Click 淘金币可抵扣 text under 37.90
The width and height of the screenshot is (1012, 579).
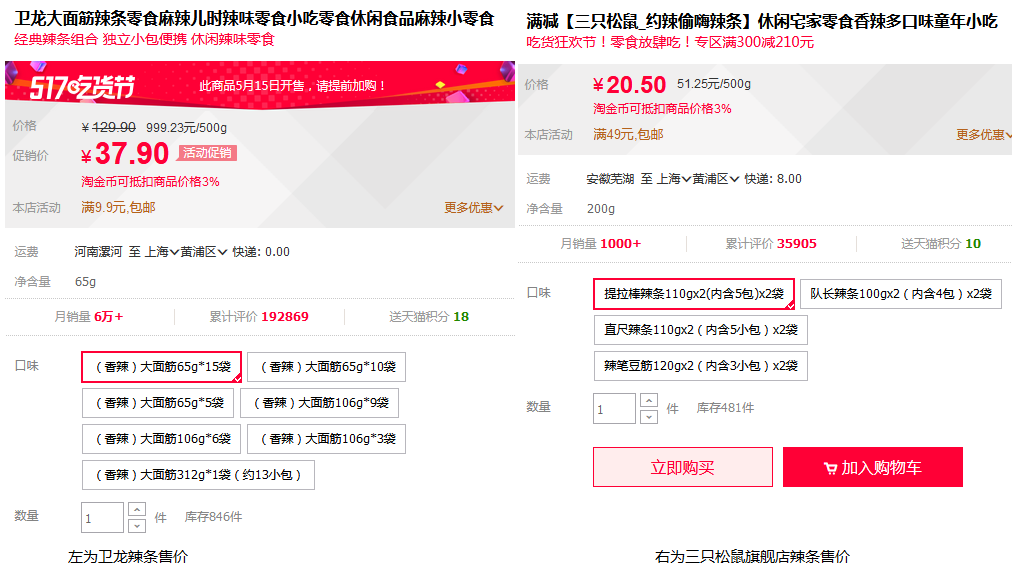(x=150, y=181)
